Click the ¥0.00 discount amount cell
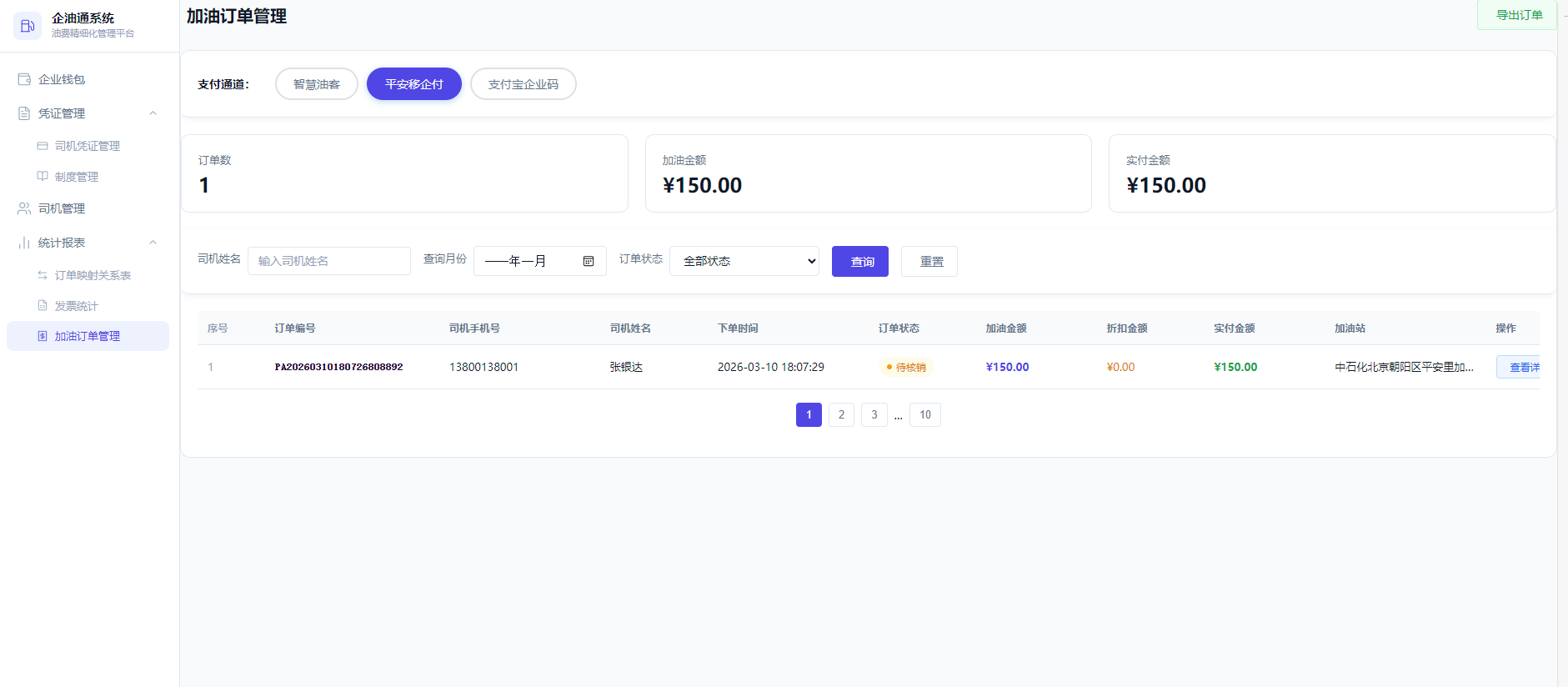Viewport: 1568px width, 687px height. pos(1120,367)
